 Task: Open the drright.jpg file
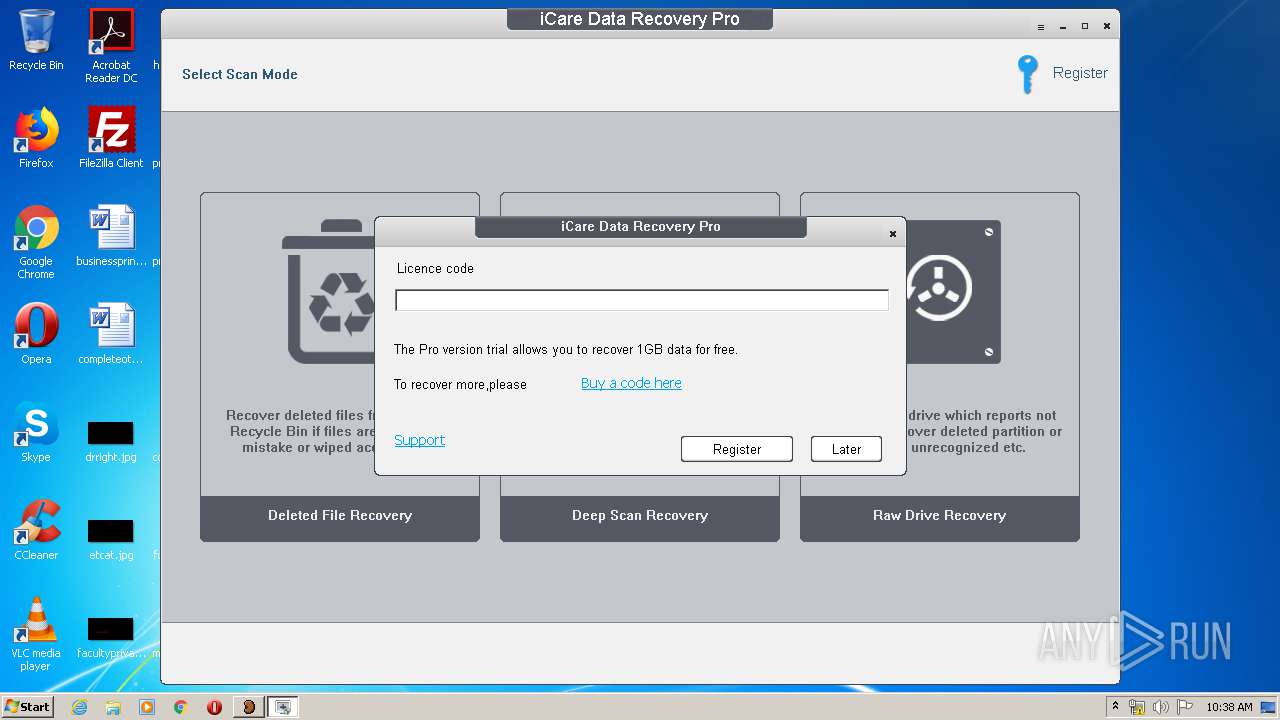click(111, 442)
